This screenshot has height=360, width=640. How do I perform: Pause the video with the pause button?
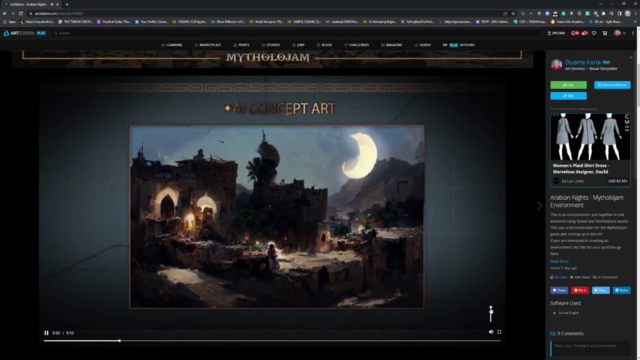click(46, 333)
